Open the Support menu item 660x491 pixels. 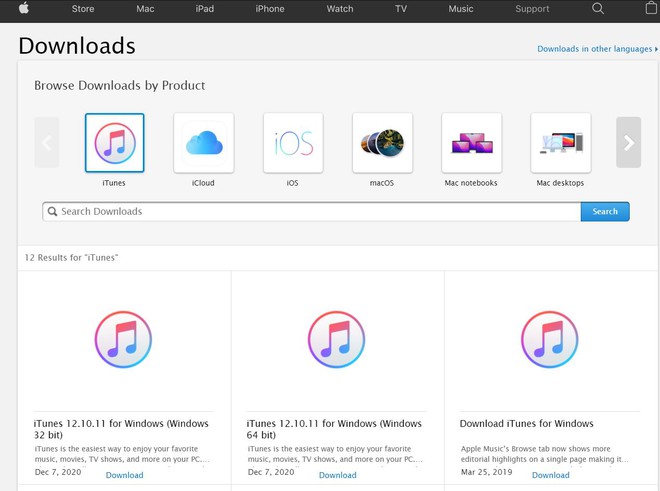[x=532, y=9]
